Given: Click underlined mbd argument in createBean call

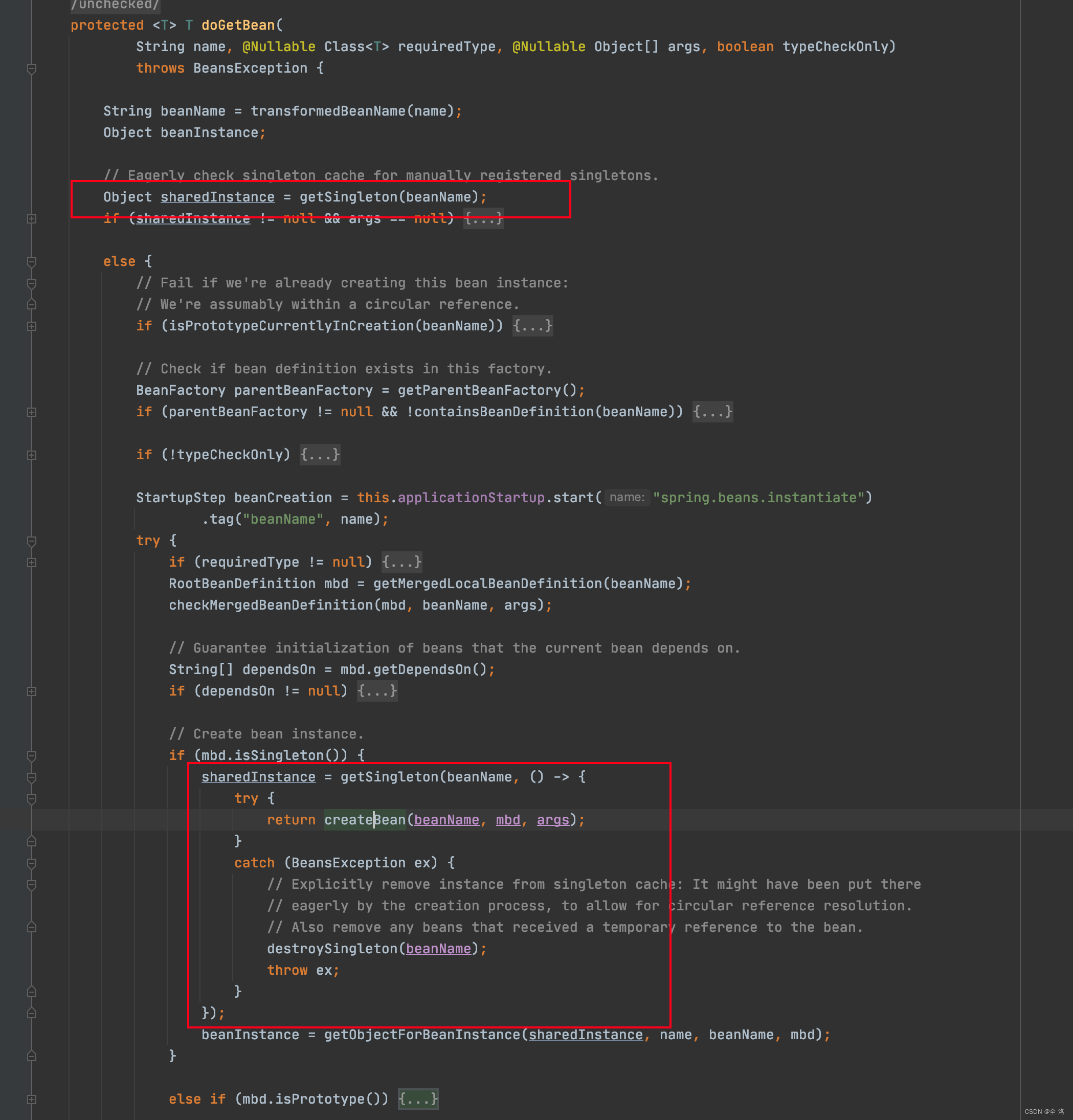Looking at the screenshot, I should [508, 820].
